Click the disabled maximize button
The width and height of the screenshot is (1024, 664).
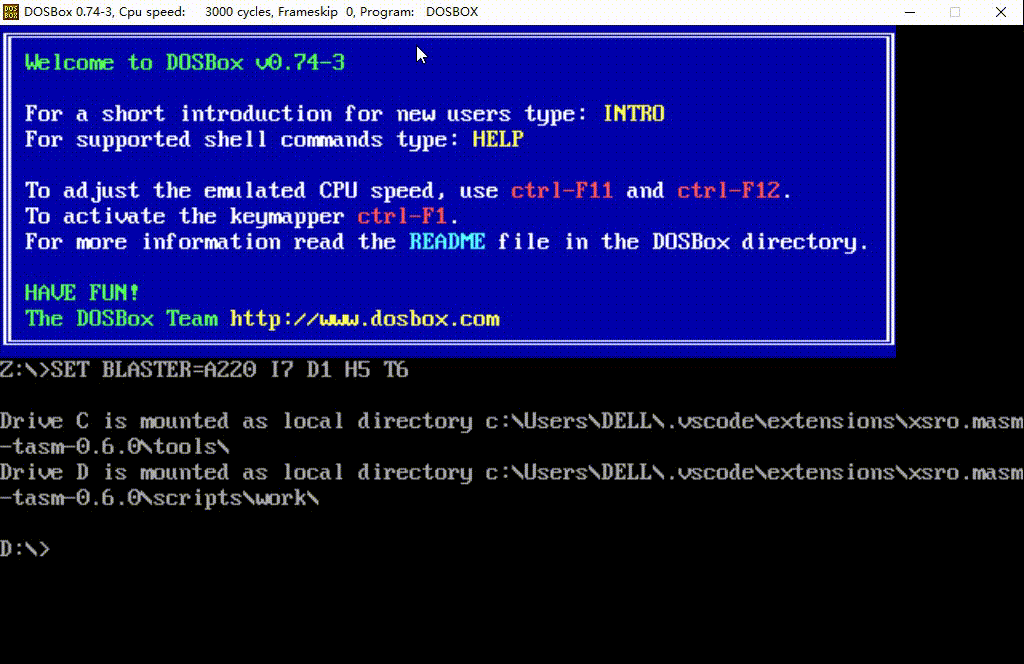(955, 12)
